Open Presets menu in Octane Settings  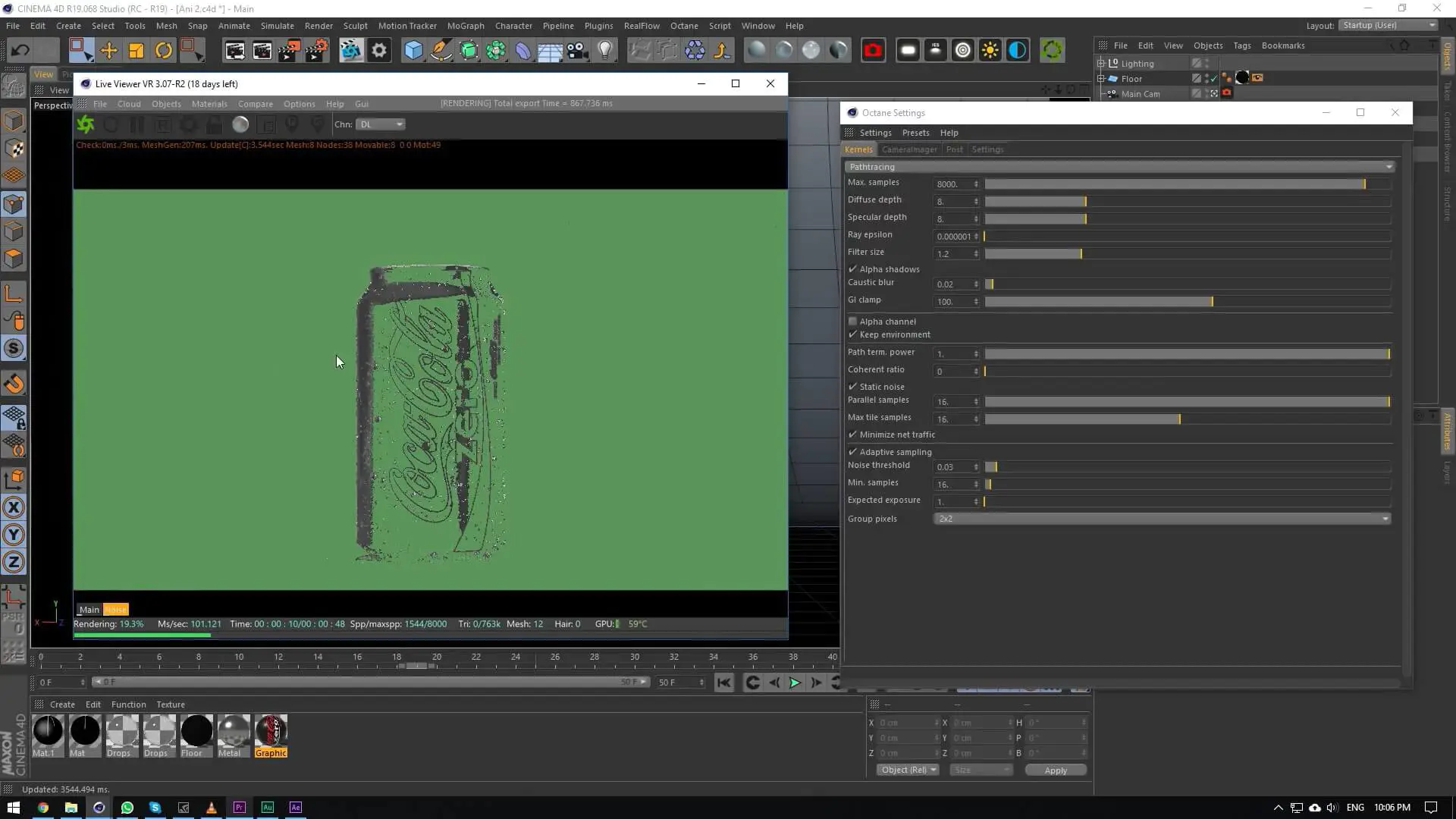click(915, 133)
